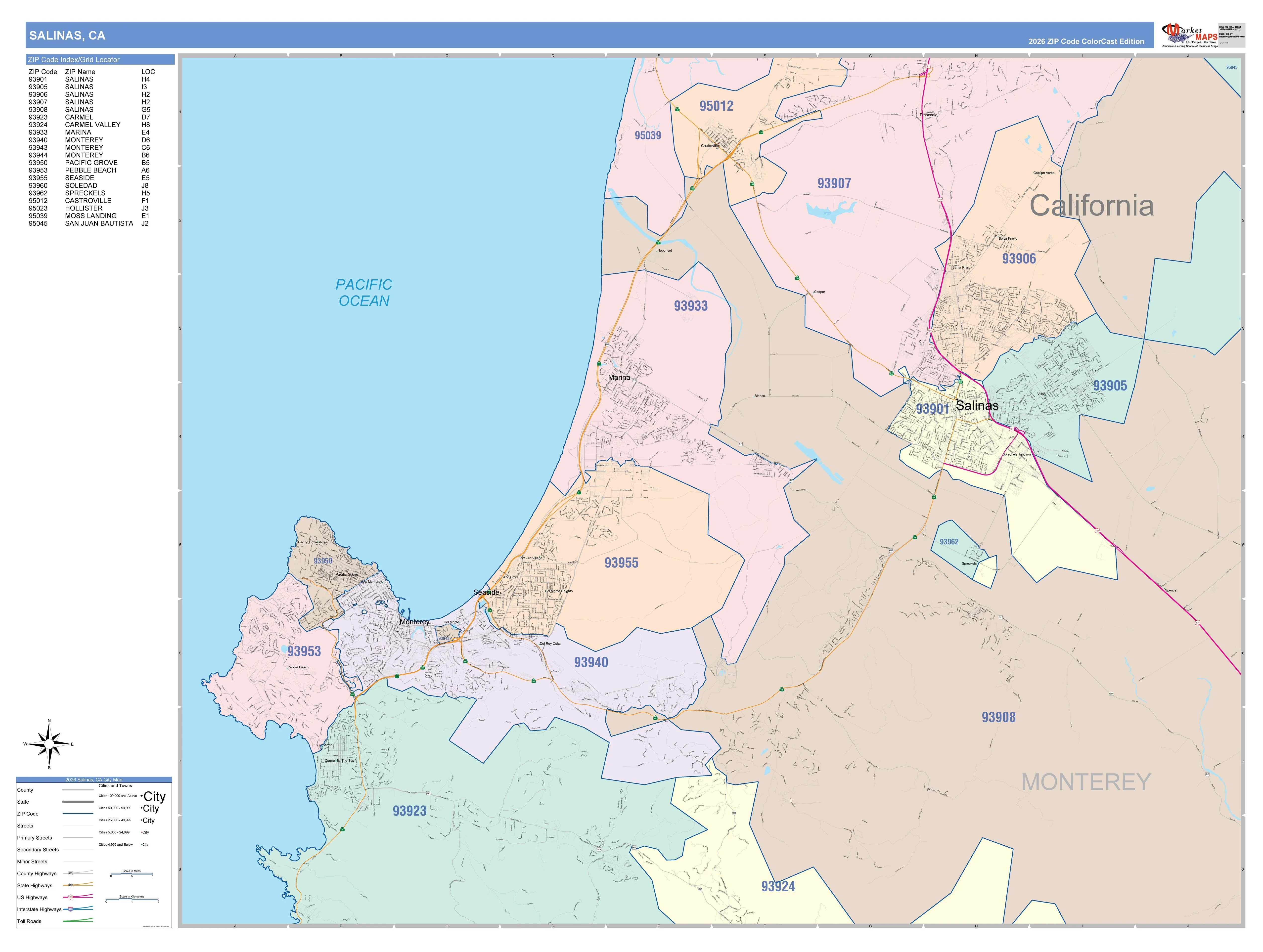Click ZIP label 93907 on the map

(x=834, y=183)
